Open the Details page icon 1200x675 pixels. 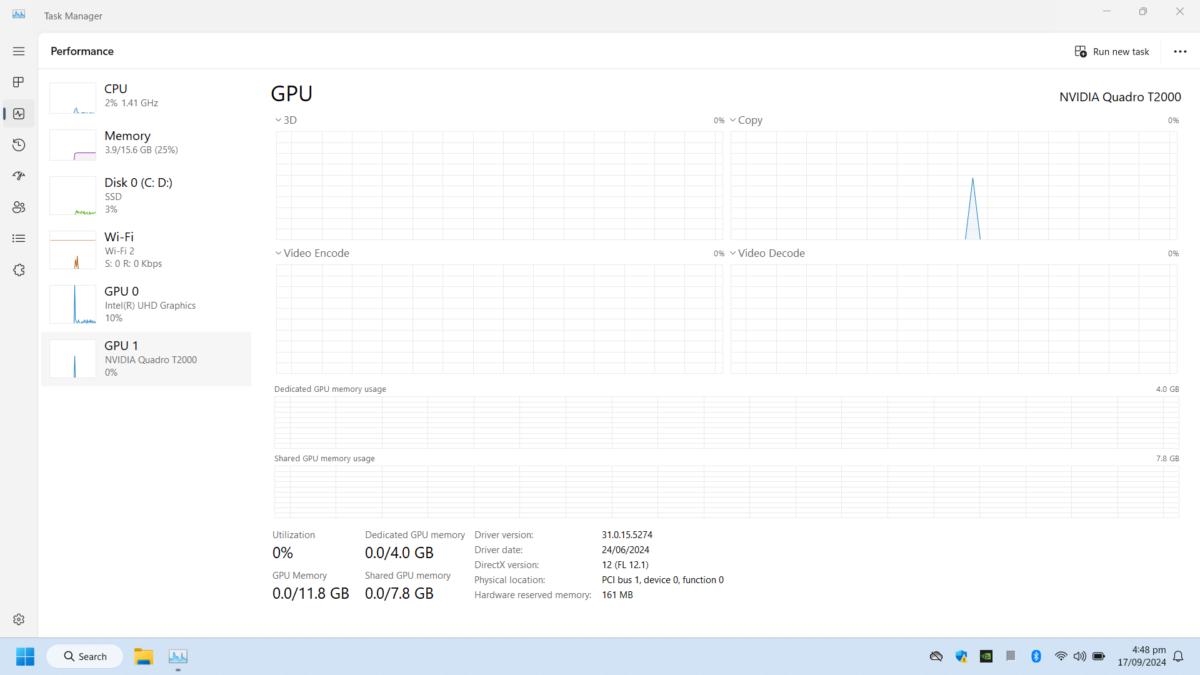click(x=18, y=238)
